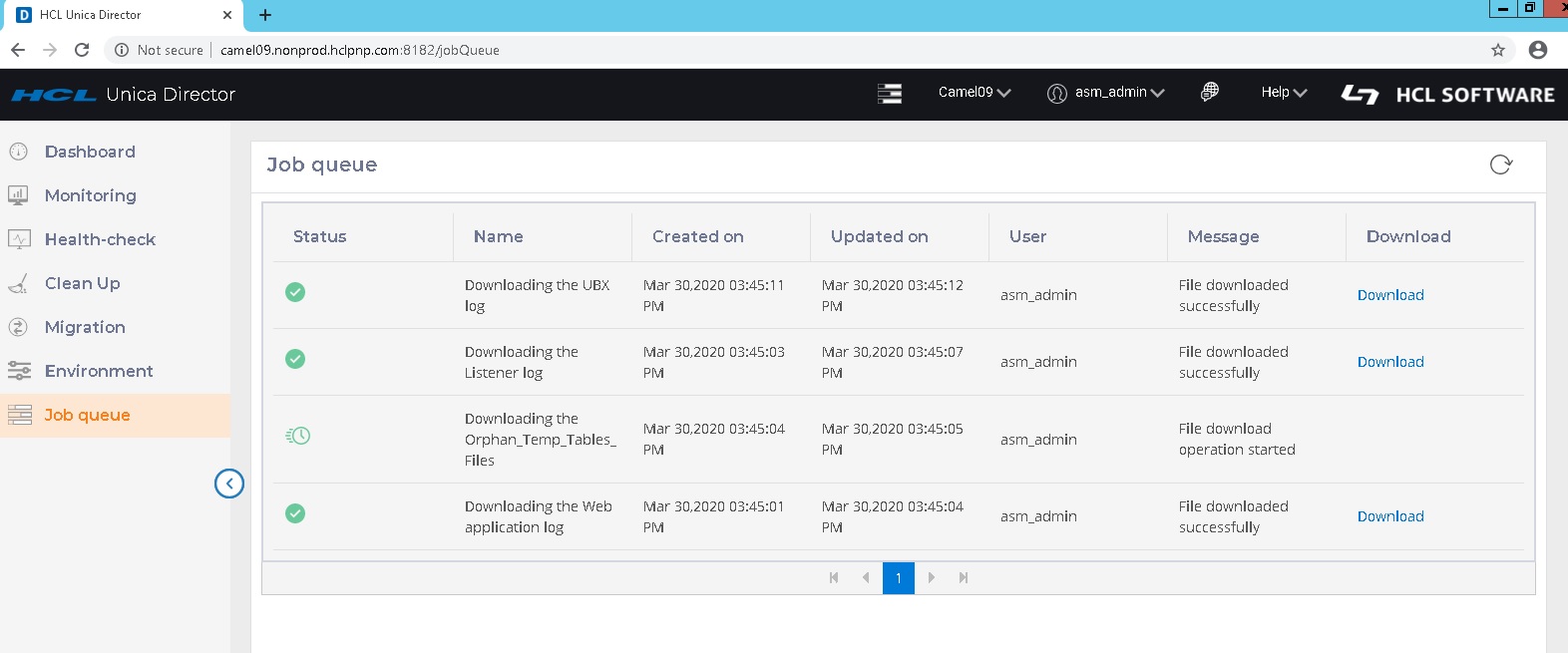1568x653 pixels.
Task: Download the UBX log file
Action: tap(1389, 295)
